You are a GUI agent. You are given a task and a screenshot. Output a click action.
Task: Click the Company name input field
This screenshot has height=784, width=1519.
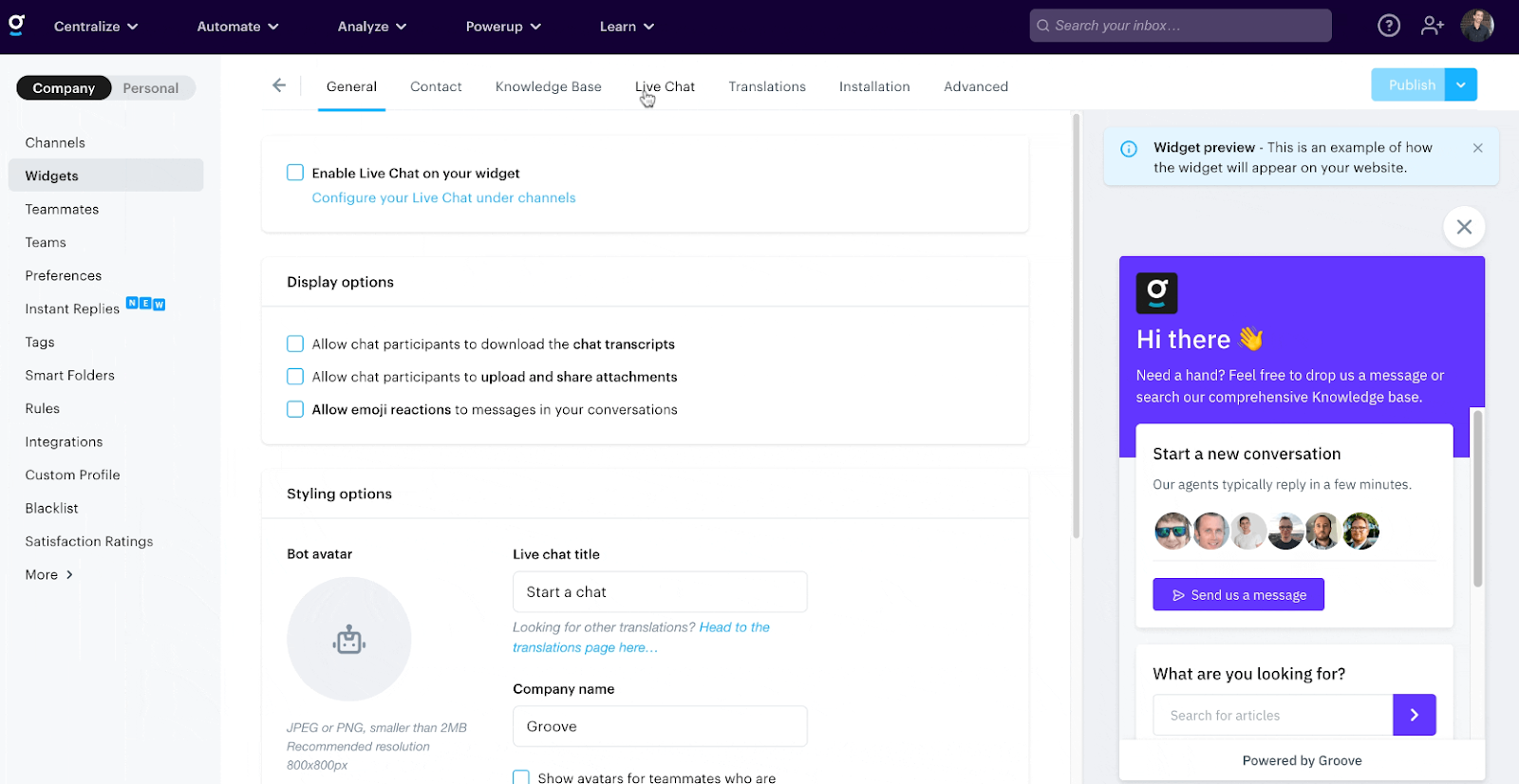(659, 726)
